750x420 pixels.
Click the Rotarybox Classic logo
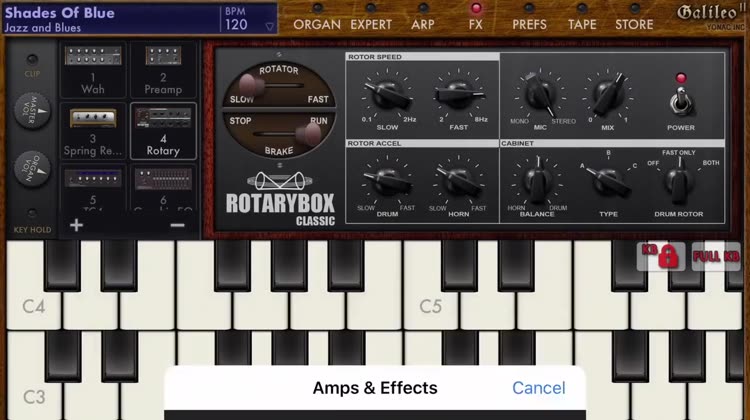pyautogui.click(x=280, y=199)
